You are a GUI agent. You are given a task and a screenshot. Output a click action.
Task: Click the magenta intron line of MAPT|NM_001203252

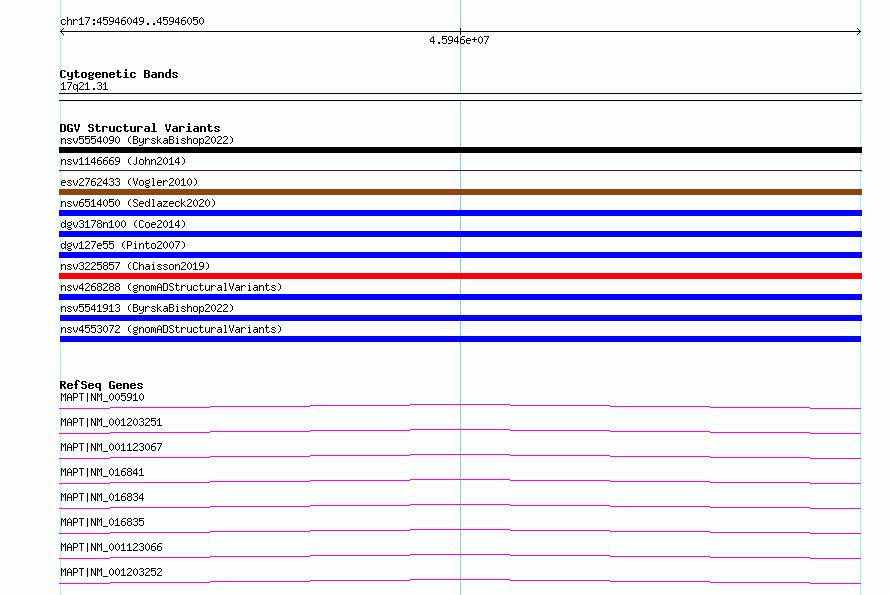point(460,581)
